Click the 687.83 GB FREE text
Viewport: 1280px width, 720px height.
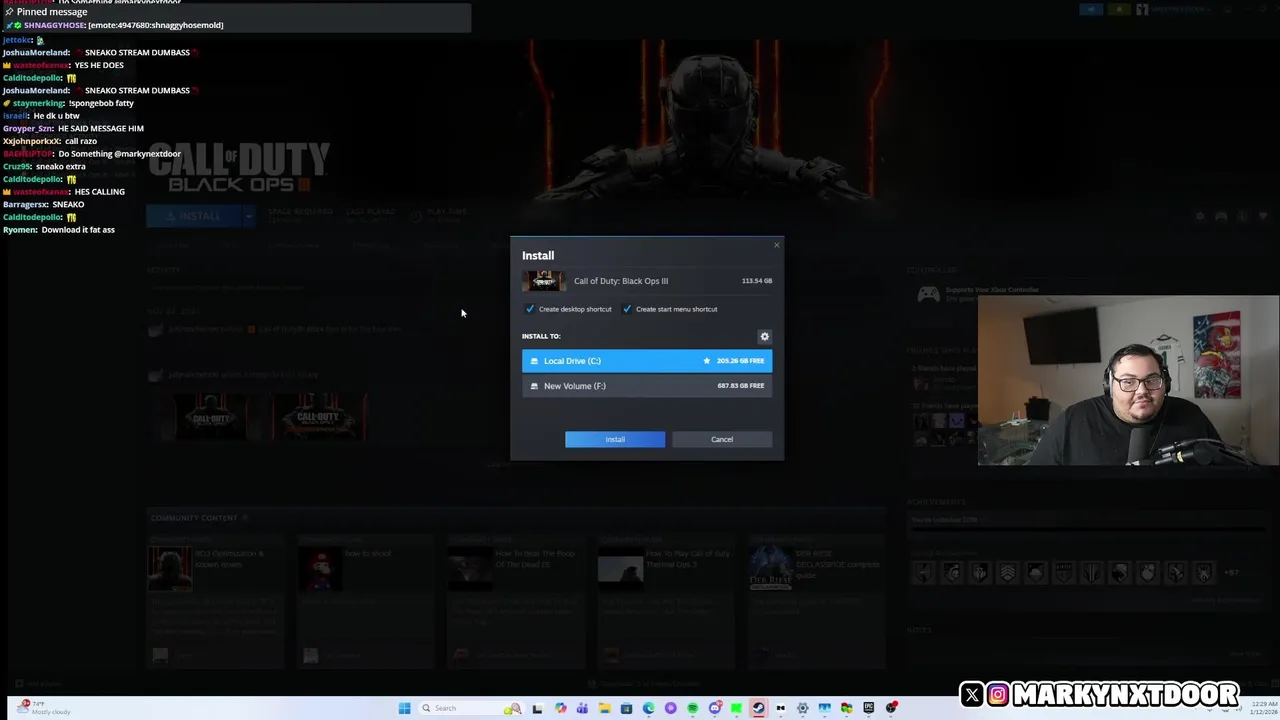coord(741,386)
